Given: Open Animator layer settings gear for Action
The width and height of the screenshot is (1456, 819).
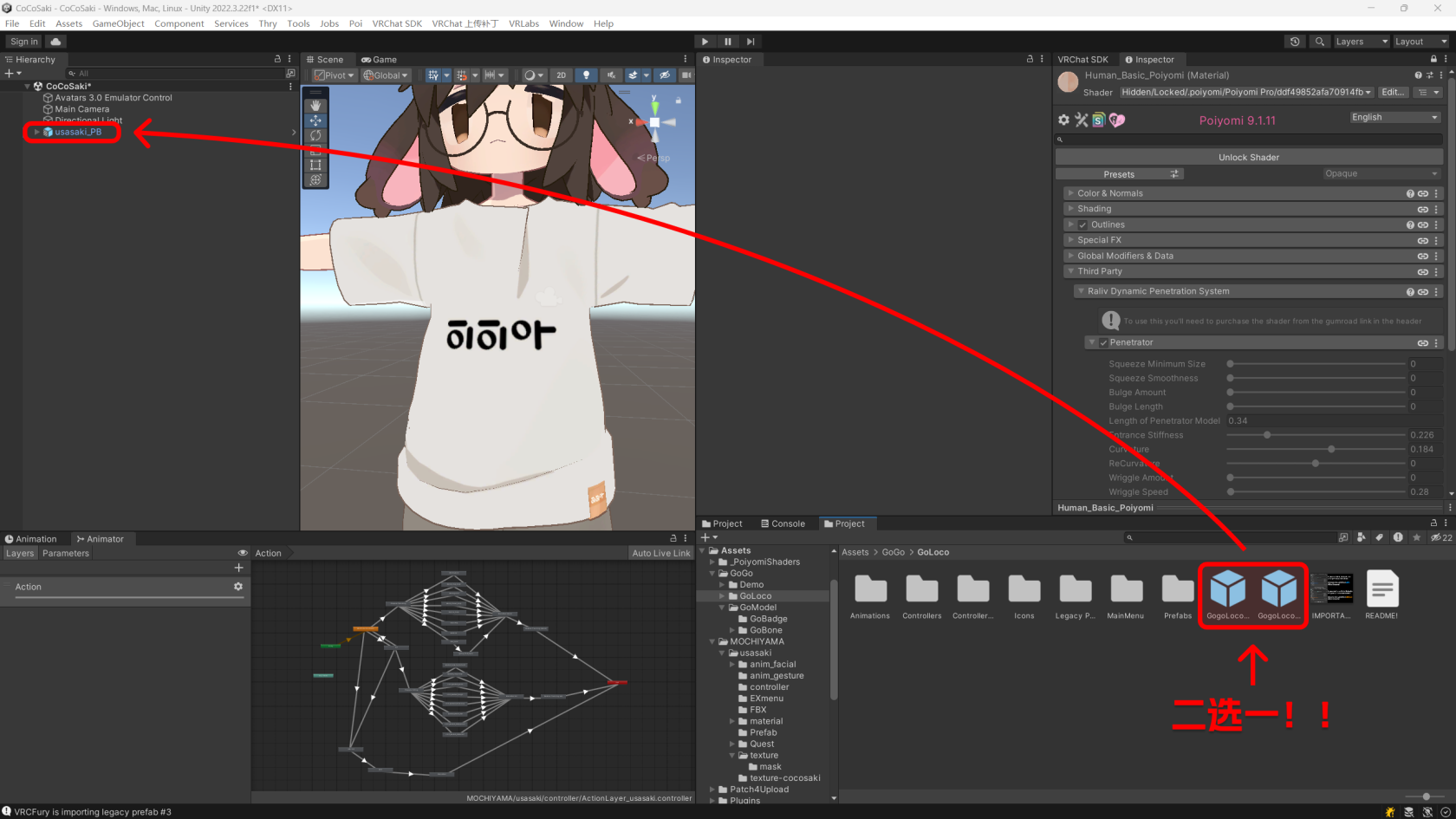Looking at the screenshot, I should [x=238, y=587].
